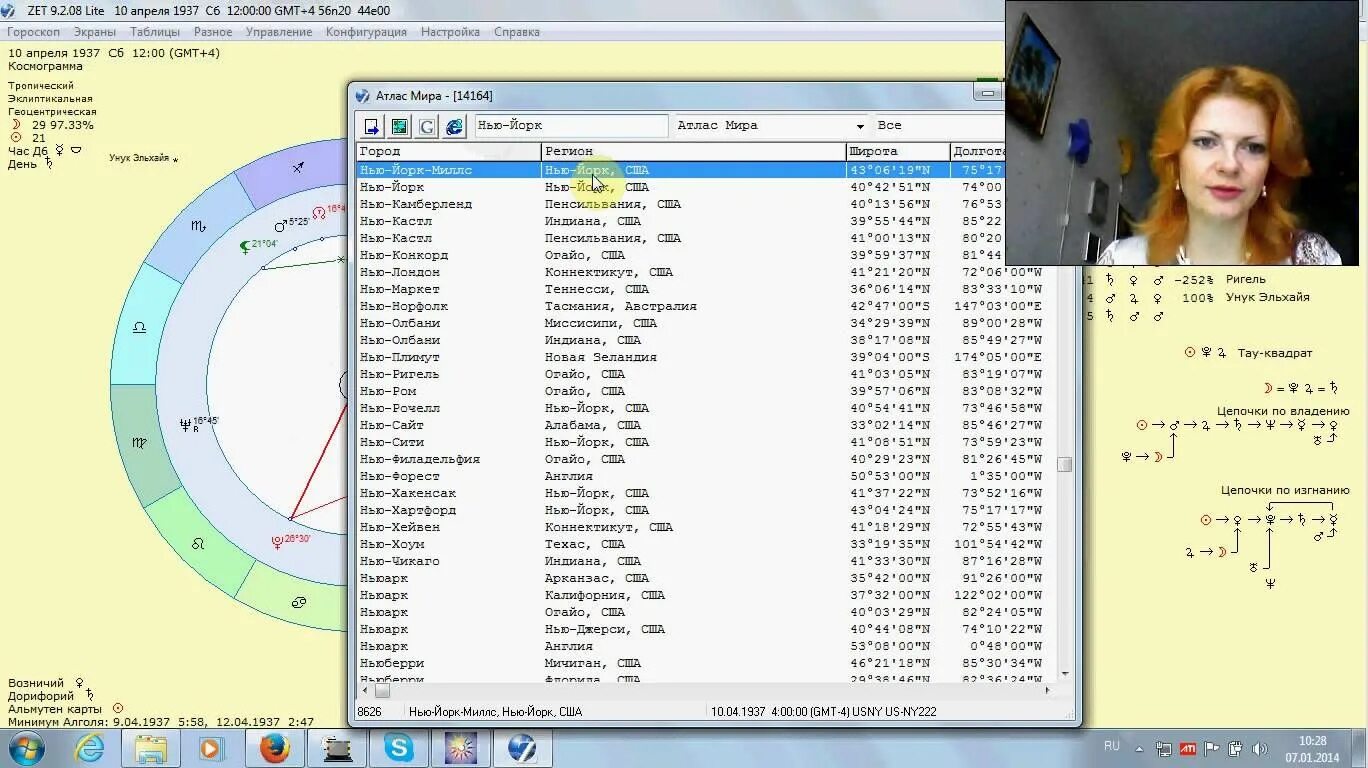The width and height of the screenshot is (1368, 768).
Task: Click the Тау-квадрат label in right panel
Action: click(x=1274, y=353)
